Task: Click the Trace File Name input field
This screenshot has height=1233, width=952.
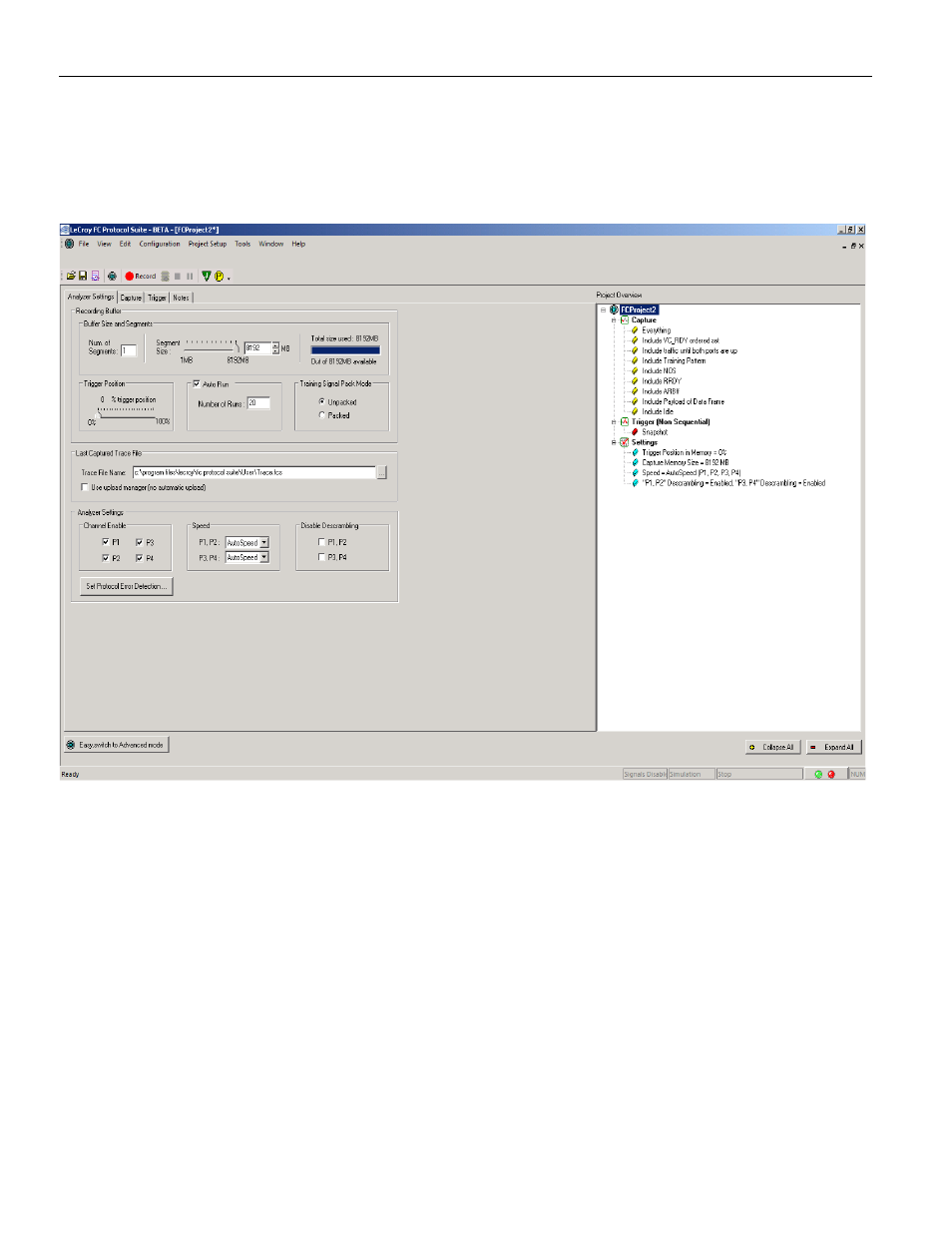Action: [x=254, y=472]
